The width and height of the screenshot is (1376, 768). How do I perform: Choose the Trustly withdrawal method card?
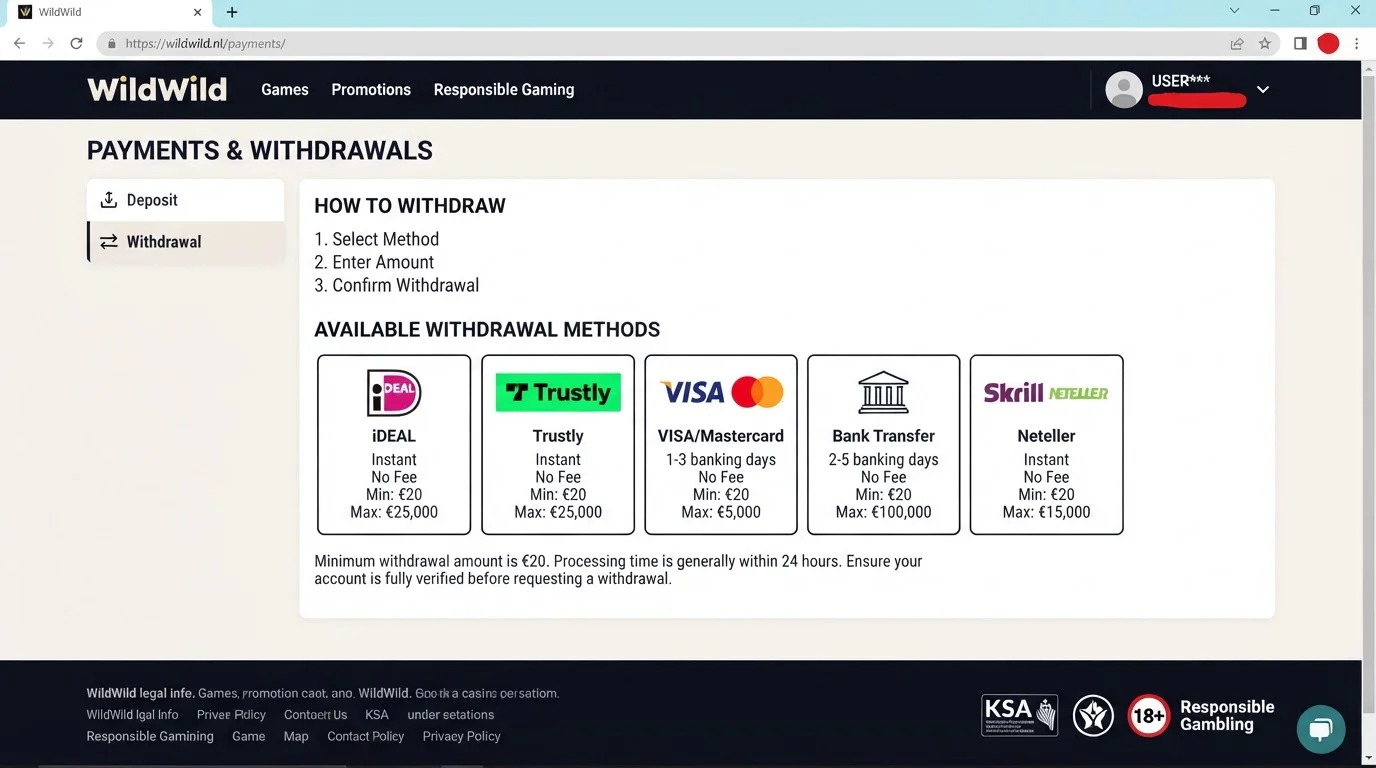coord(558,445)
